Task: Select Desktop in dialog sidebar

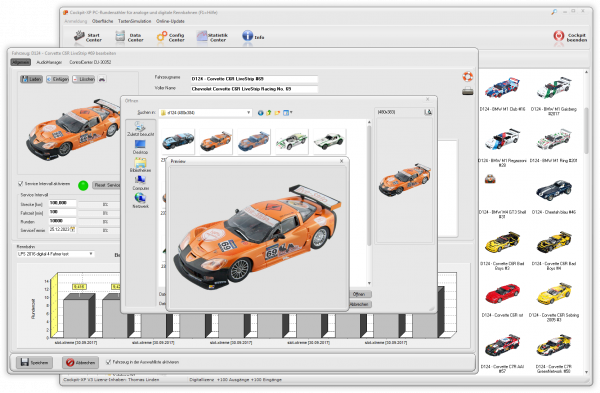Action: click(x=140, y=147)
